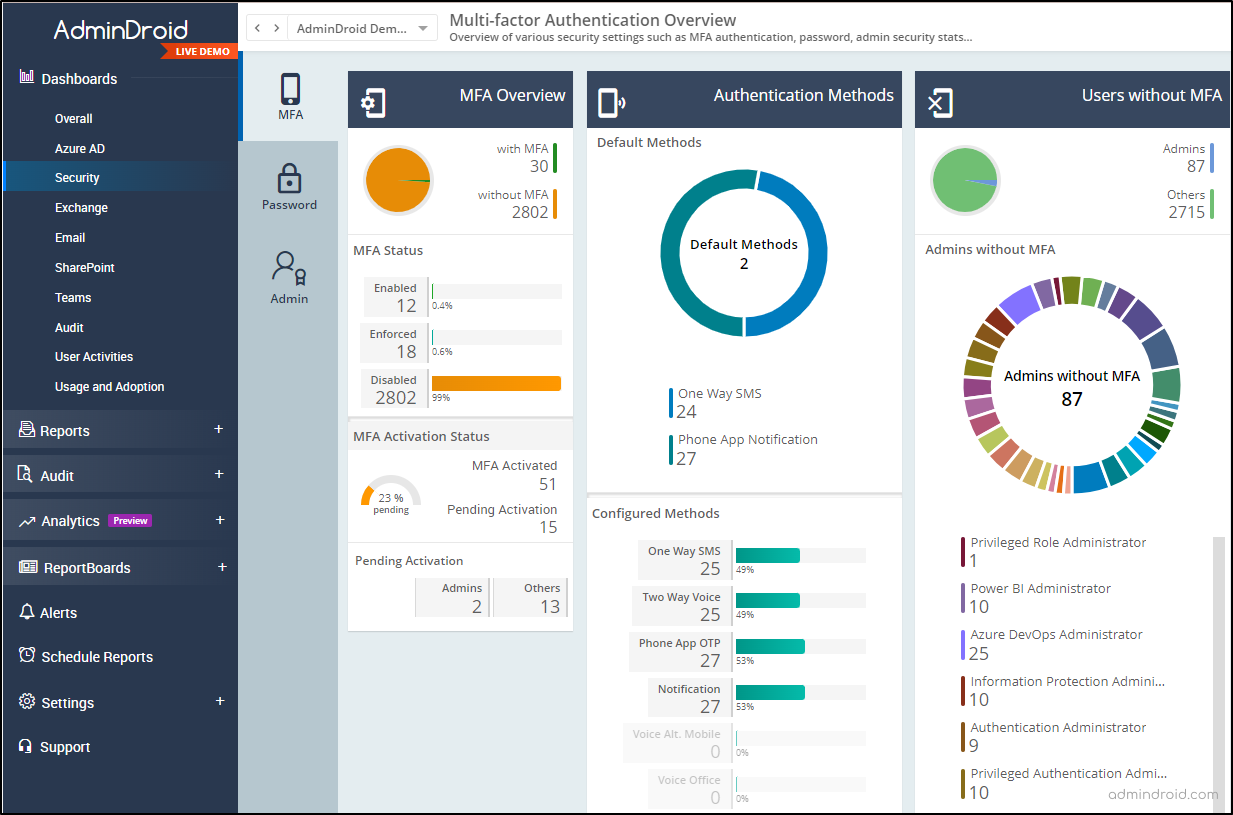Switch to the Admin tab
Screen dimensions: 1233x815
(289, 277)
